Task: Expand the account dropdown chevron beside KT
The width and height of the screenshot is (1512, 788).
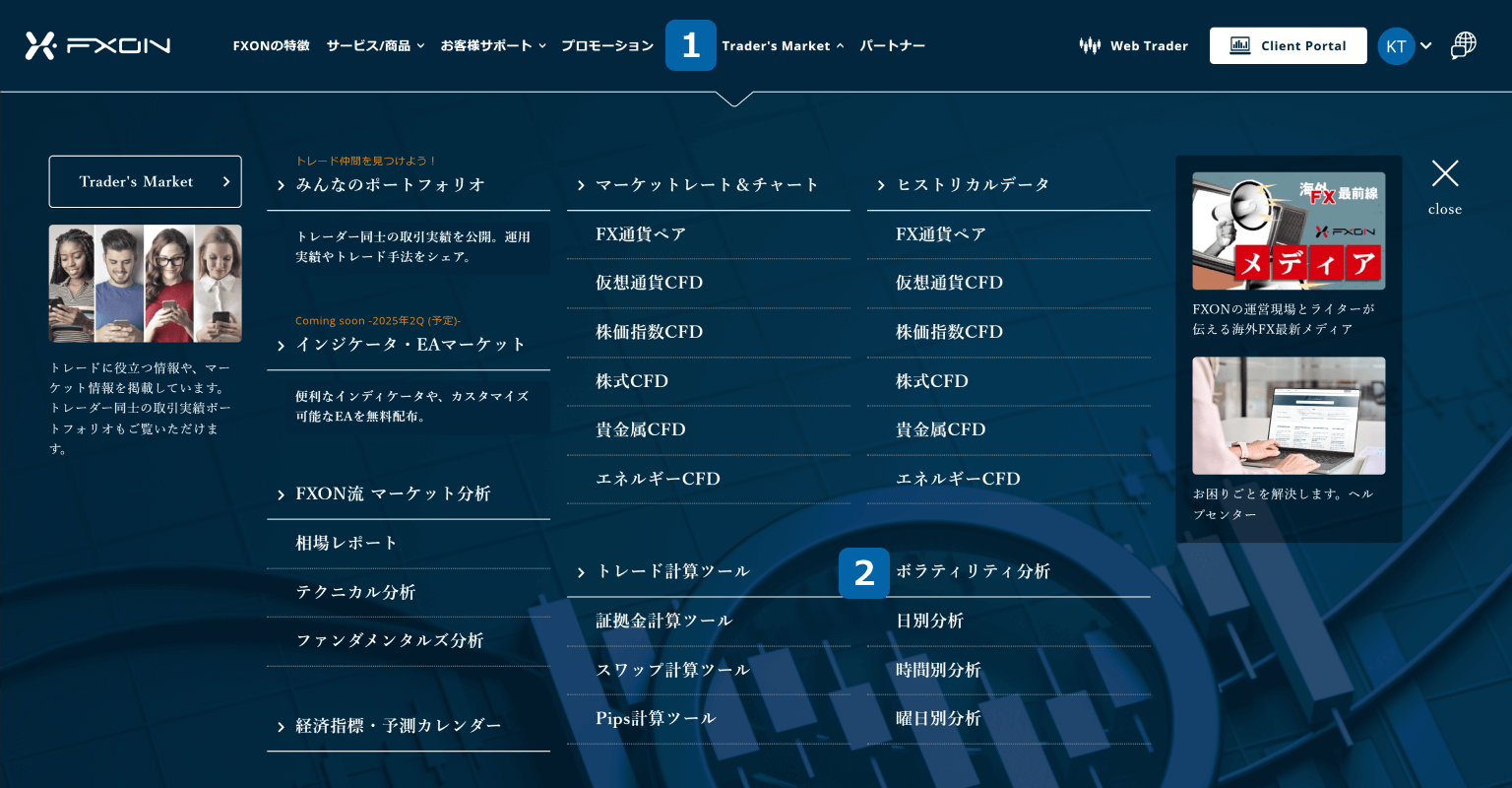Action: pyautogui.click(x=1425, y=46)
